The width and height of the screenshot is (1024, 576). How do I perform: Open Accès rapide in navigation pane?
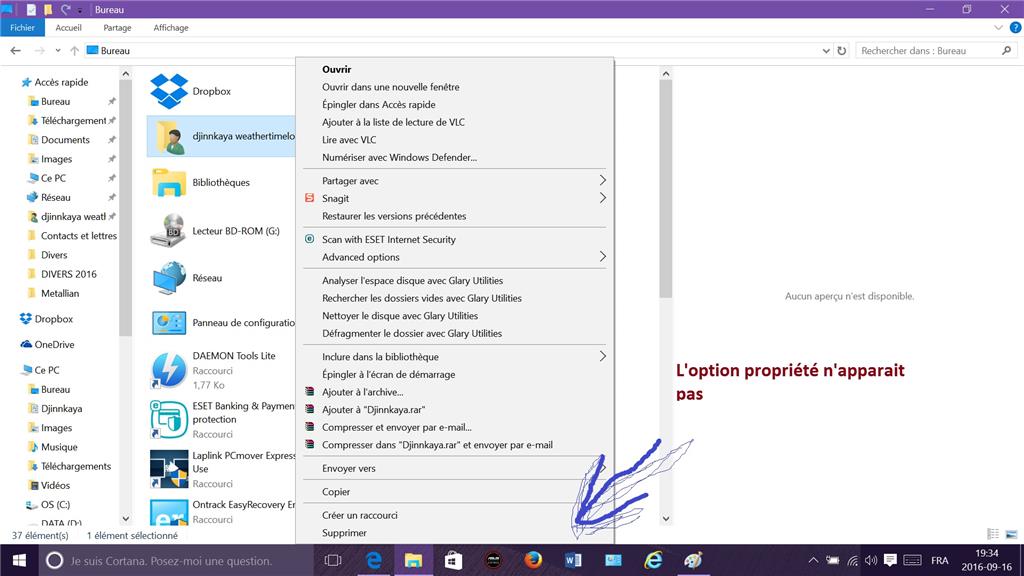61,82
